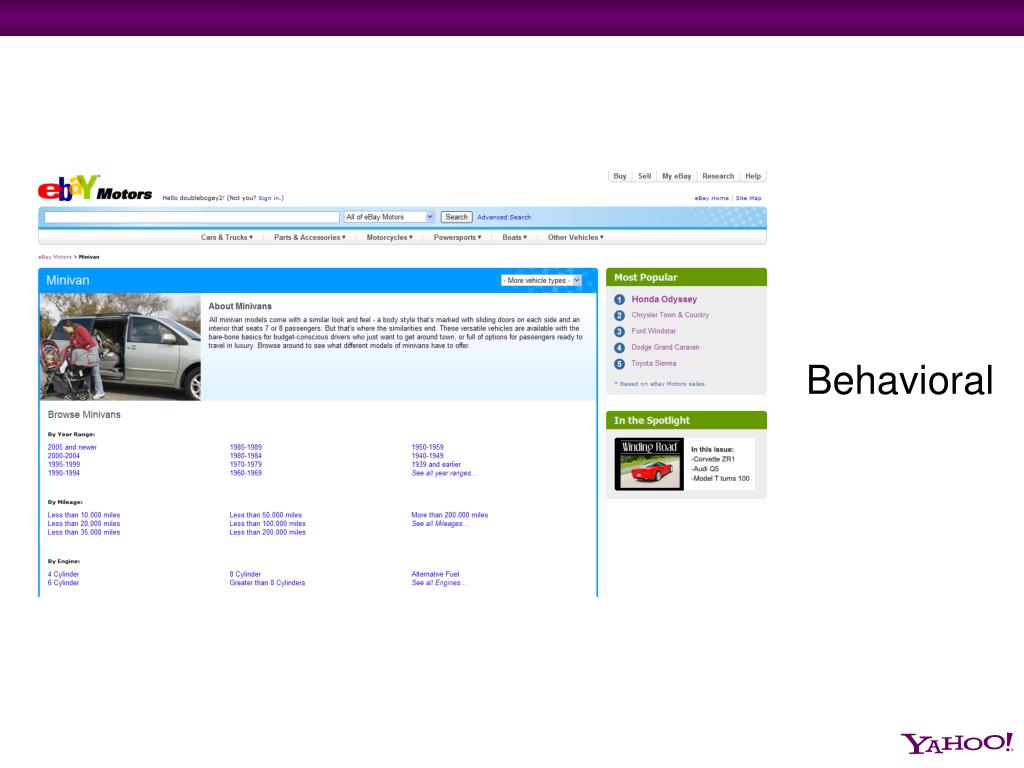1024x768 pixels.
Task: Filter by 4 Cylinder engine
Action: (x=63, y=575)
